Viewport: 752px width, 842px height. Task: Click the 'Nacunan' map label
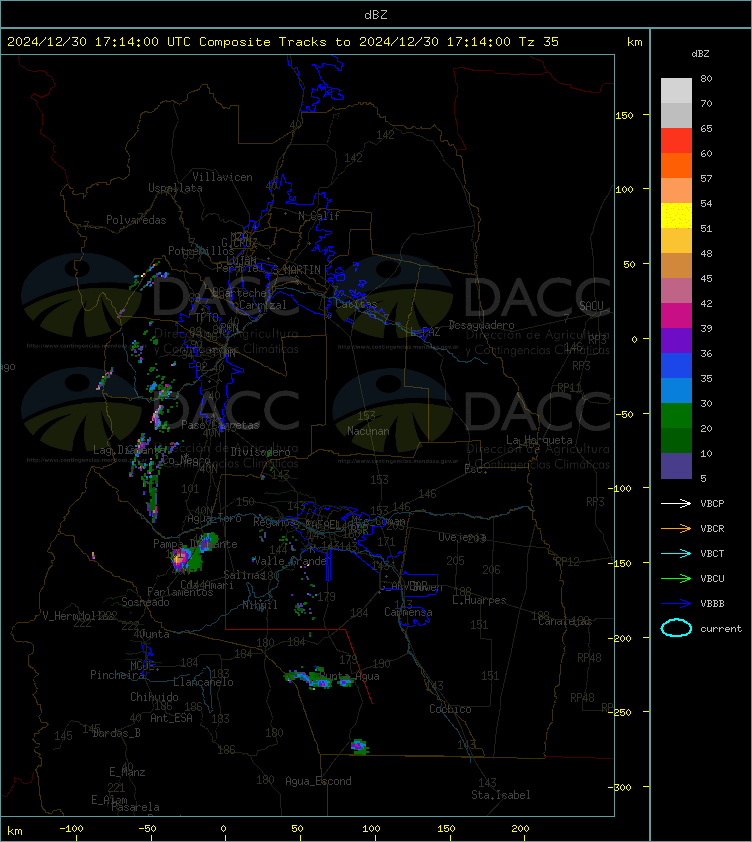point(368,431)
